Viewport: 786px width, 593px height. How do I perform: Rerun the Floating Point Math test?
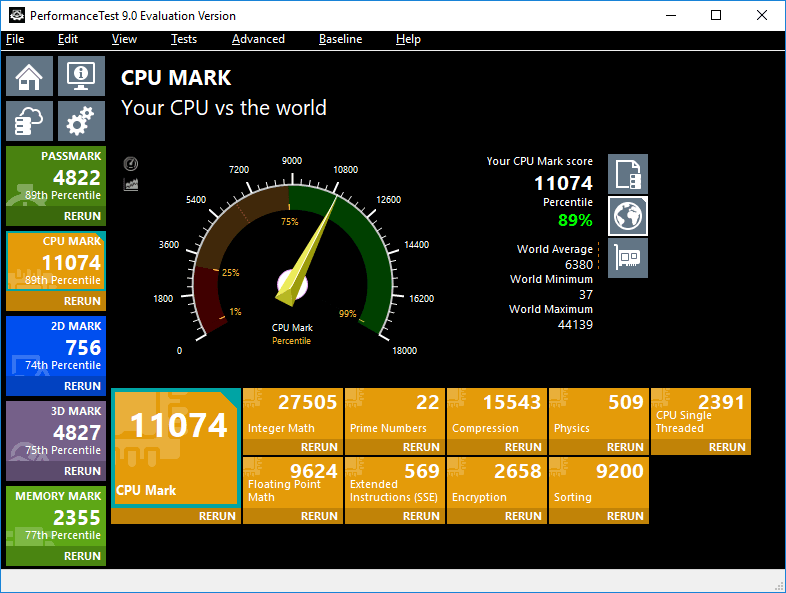tap(293, 516)
